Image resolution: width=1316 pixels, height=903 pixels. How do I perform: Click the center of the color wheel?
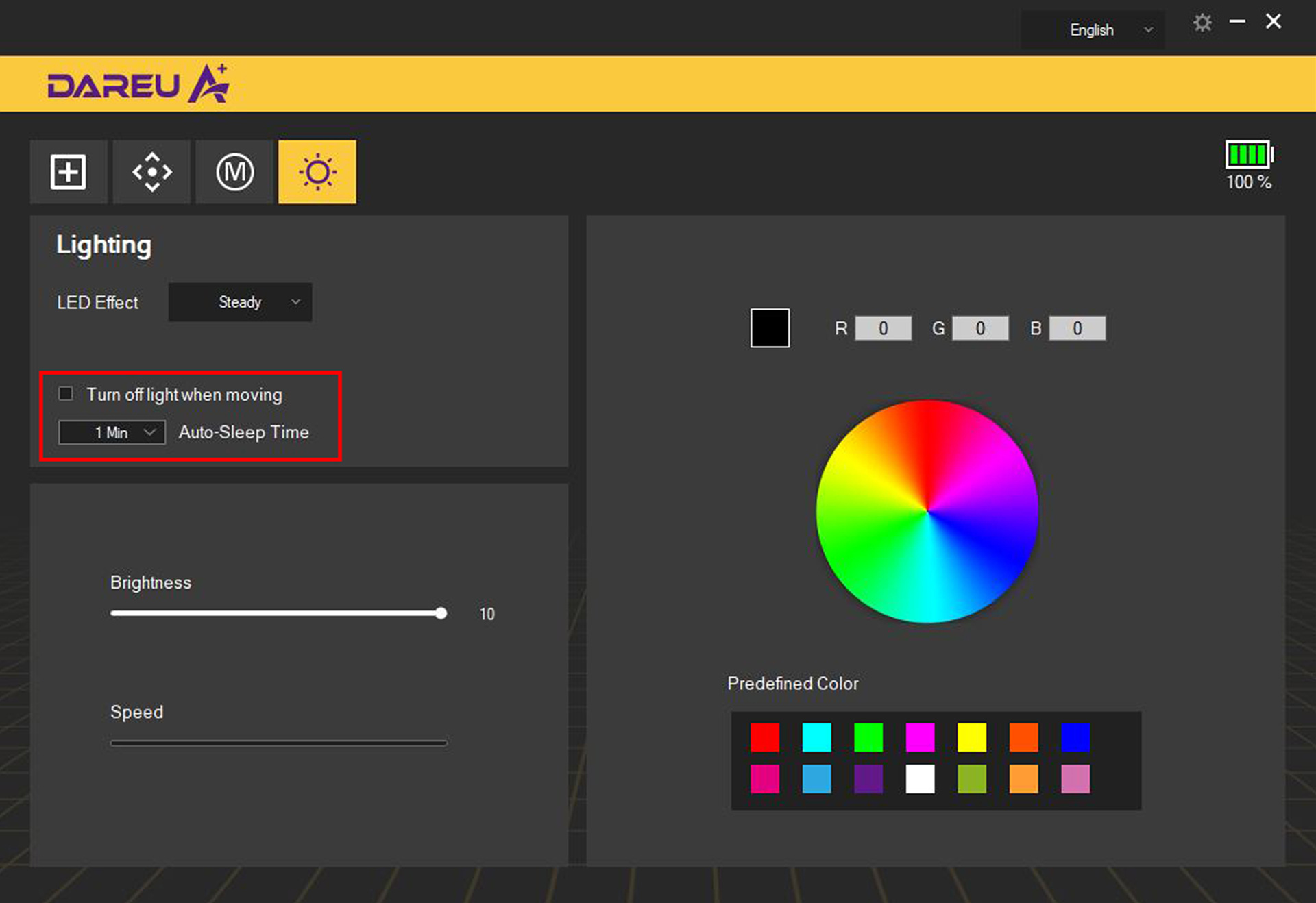pos(927,511)
